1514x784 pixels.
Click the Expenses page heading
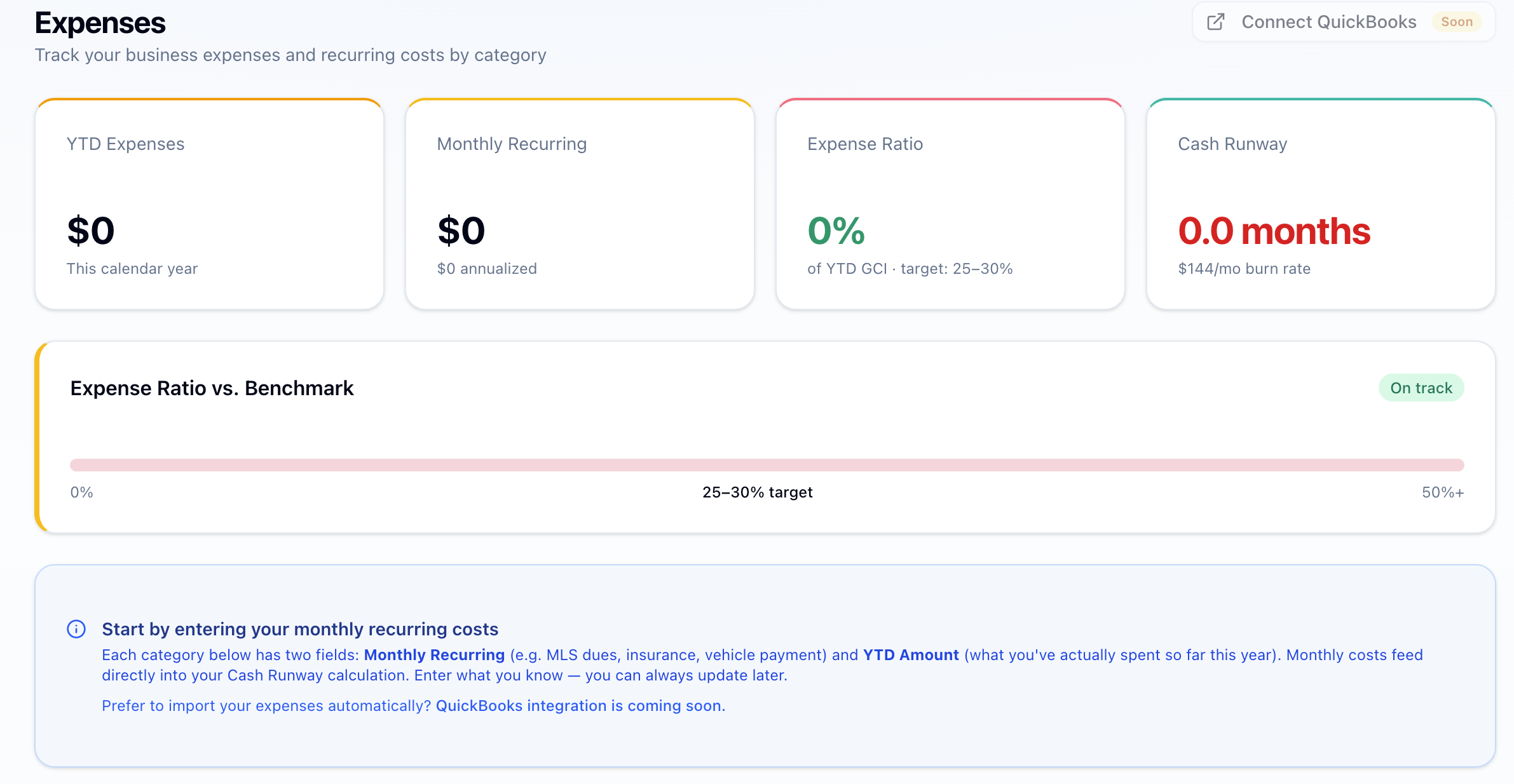click(x=100, y=23)
